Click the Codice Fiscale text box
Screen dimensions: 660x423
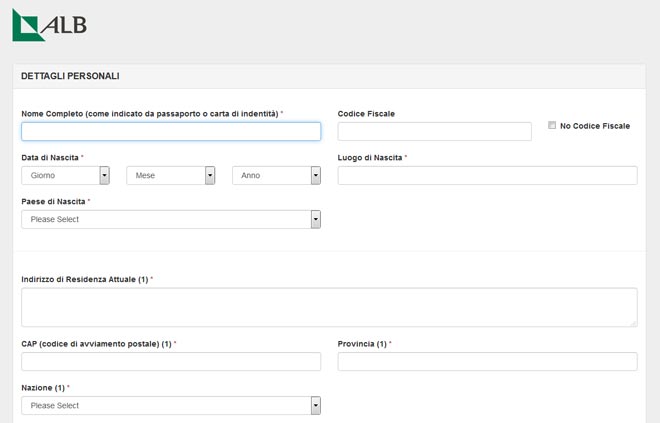click(x=434, y=131)
